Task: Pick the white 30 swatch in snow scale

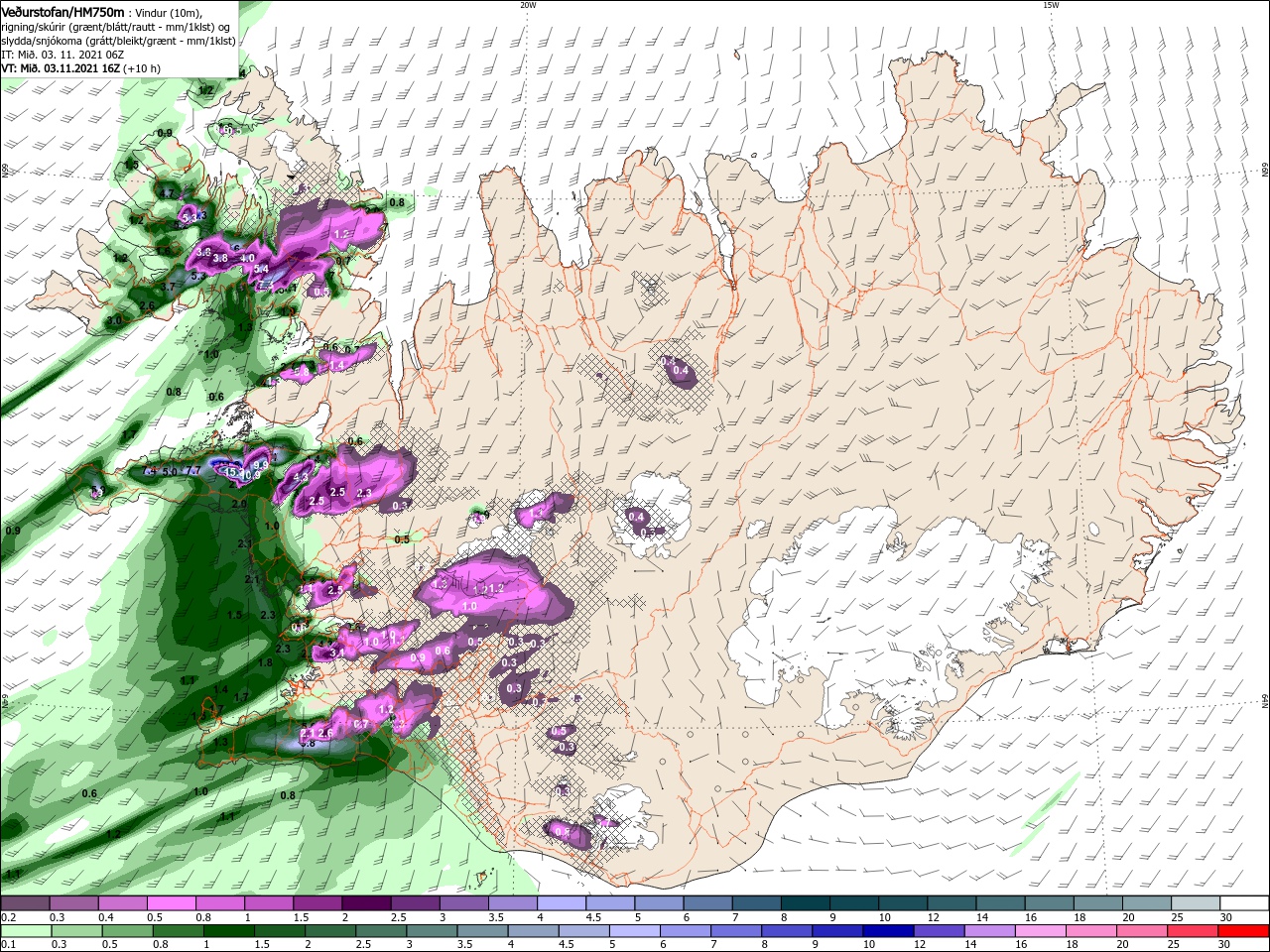Action: (x=1245, y=903)
